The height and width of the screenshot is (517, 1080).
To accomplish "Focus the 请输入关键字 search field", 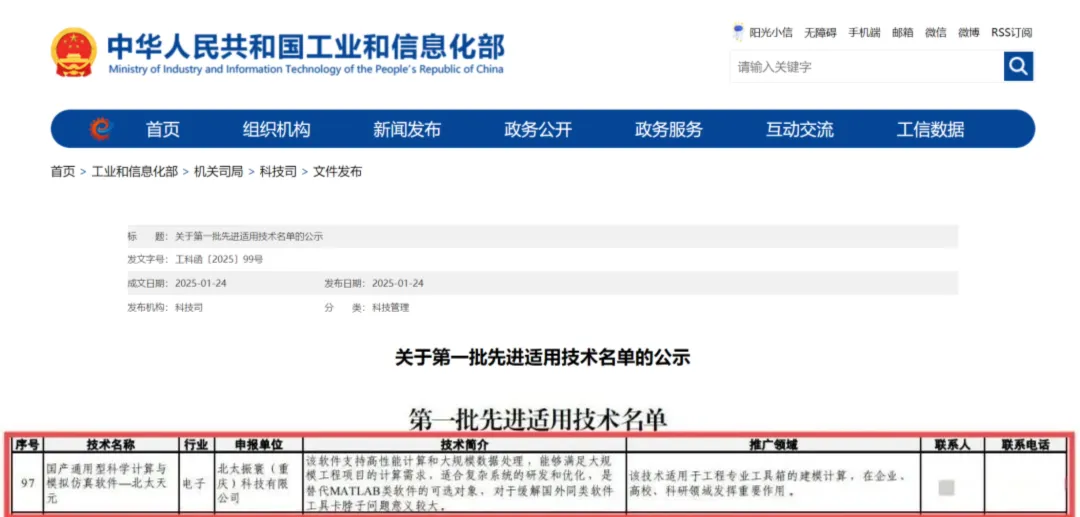I will tap(866, 67).
